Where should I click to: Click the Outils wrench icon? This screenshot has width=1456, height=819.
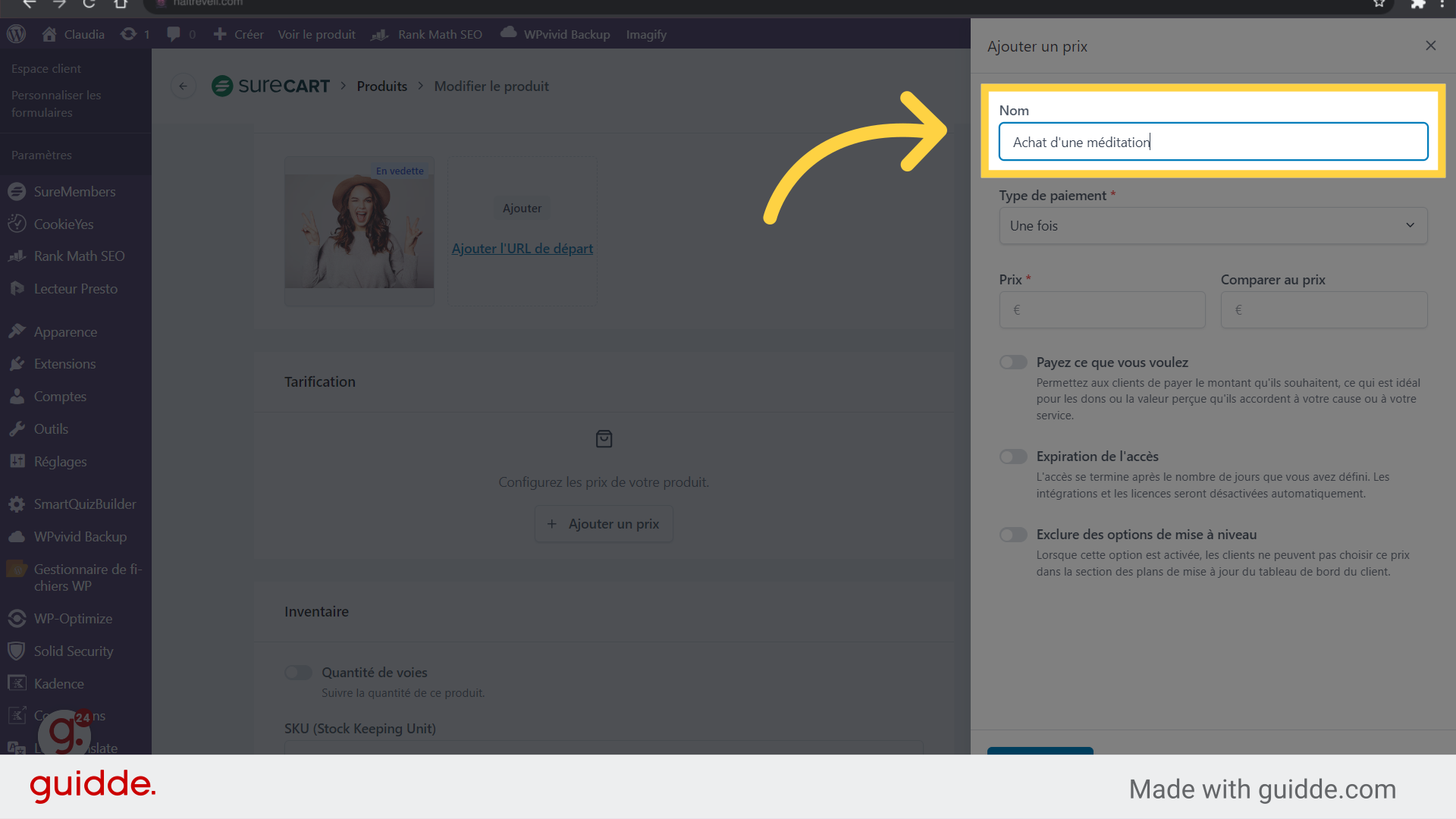click(x=17, y=429)
